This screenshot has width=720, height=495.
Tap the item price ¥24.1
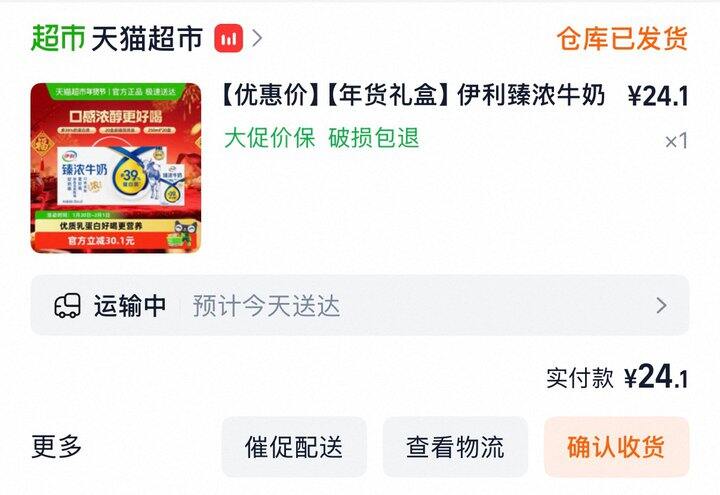click(x=658, y=96)
